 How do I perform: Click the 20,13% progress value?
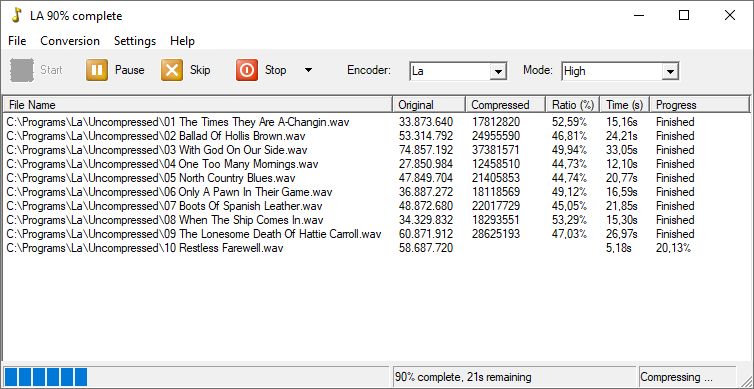click(673, 248)
